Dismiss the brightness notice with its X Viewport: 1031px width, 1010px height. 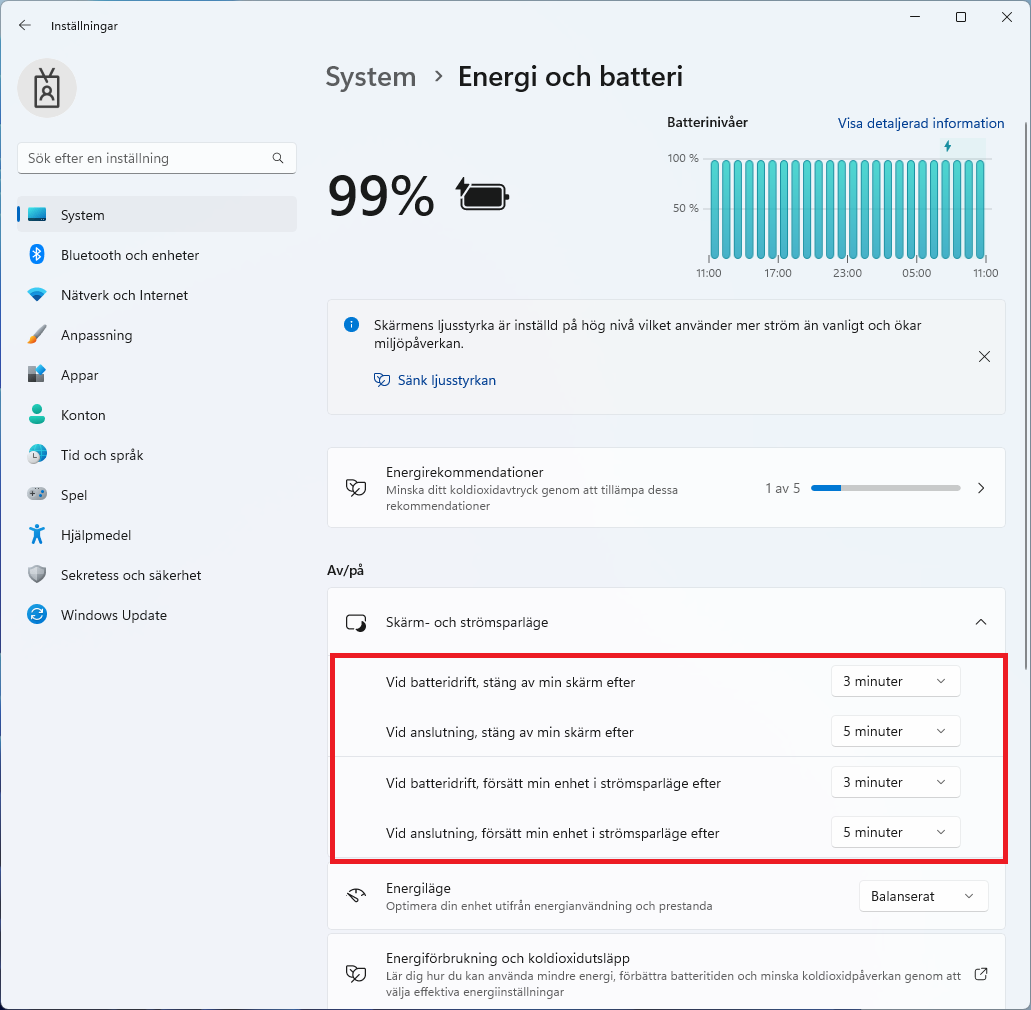pyautogui.click(x=984, y=356)
